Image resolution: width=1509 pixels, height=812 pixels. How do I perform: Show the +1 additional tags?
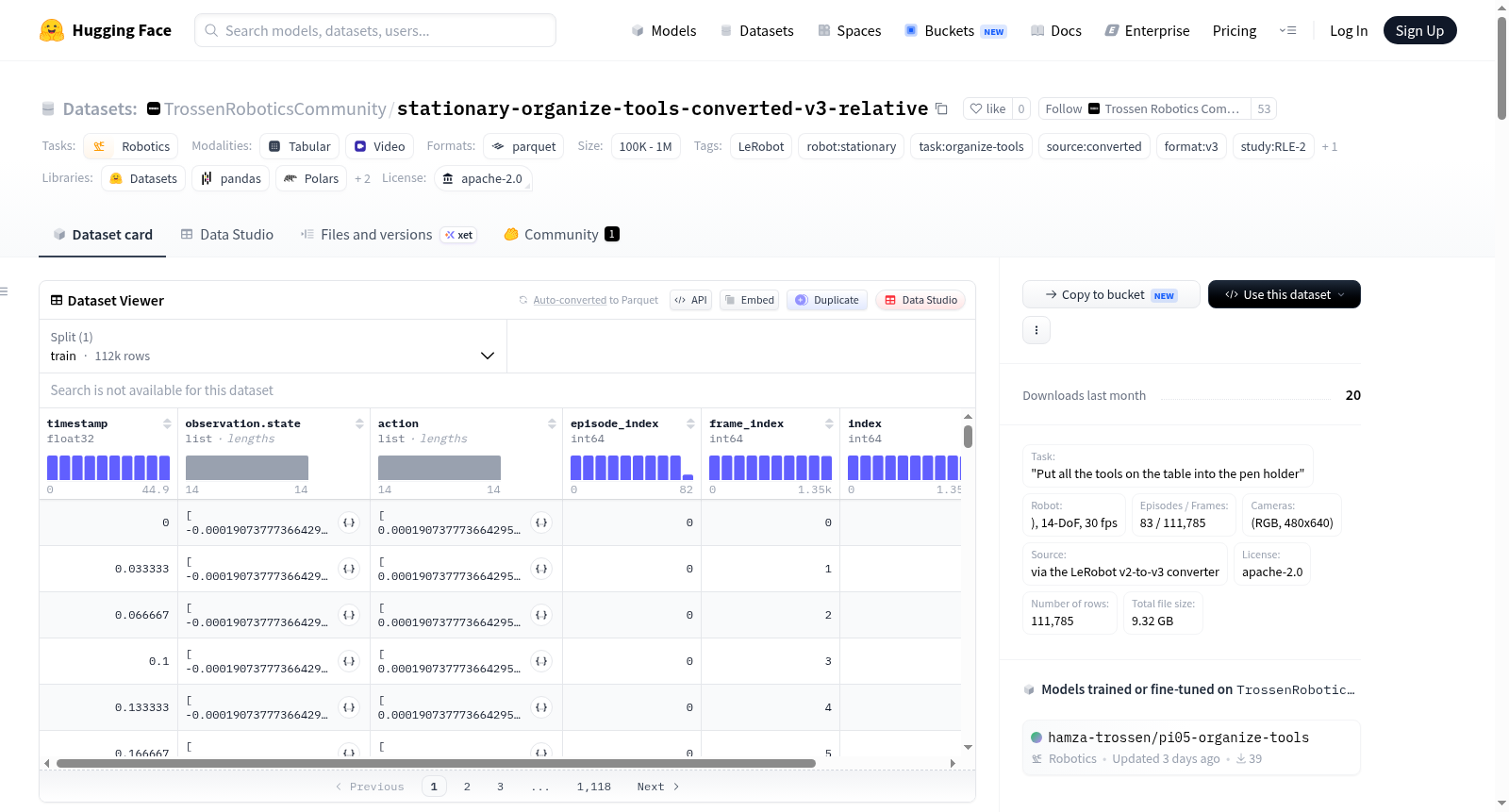(x=1330, y=146)
